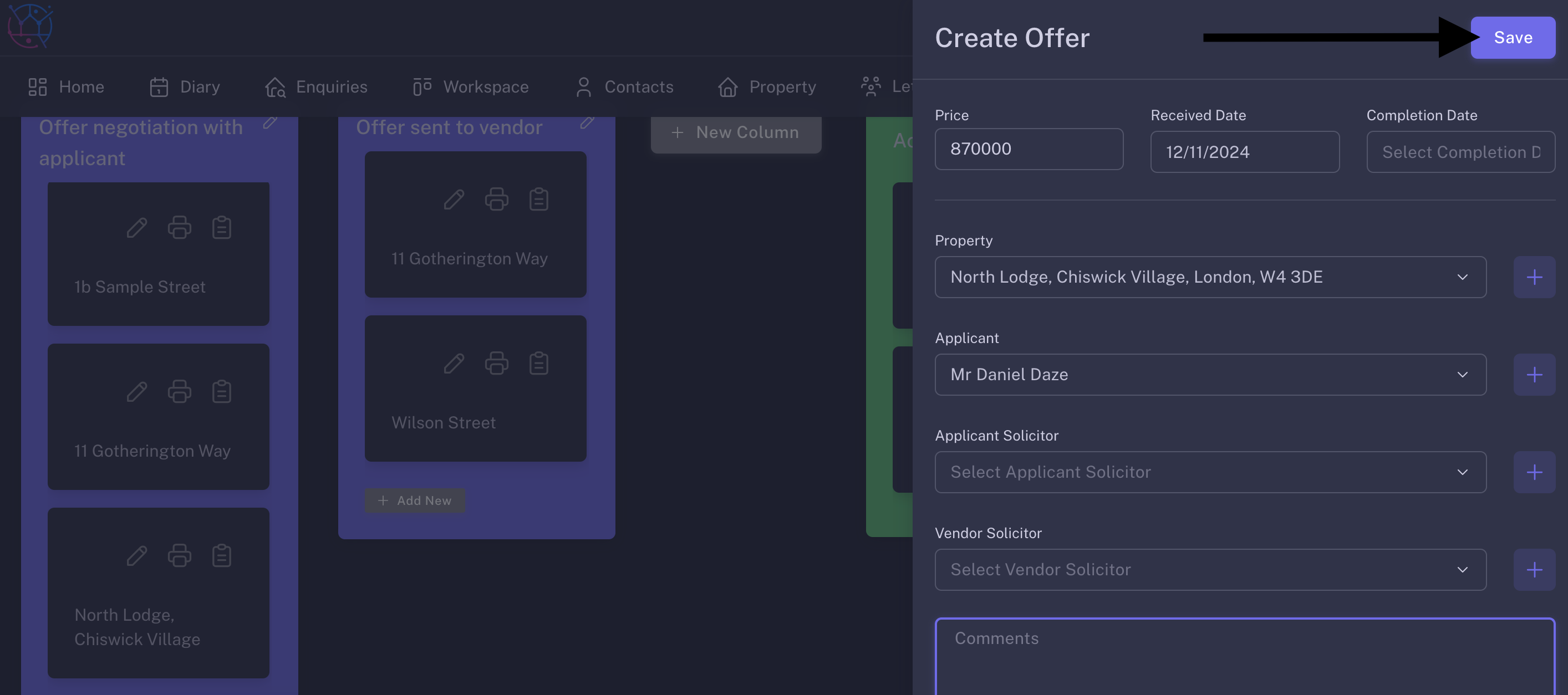Open the Select Applicant Solicitor dropdown
Viewport: 1568px width, 695px height.
(x=1210, y=472)
